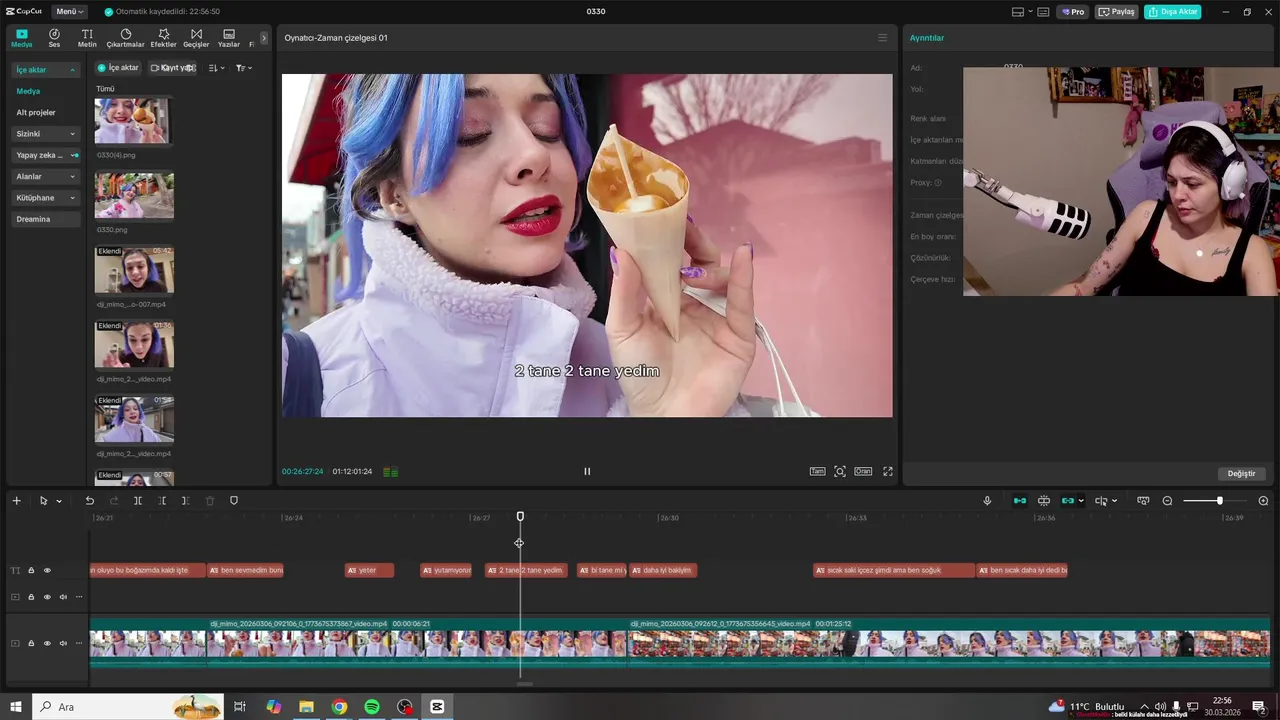Lock the text track

pyautogui.click(x=31, y=571)
